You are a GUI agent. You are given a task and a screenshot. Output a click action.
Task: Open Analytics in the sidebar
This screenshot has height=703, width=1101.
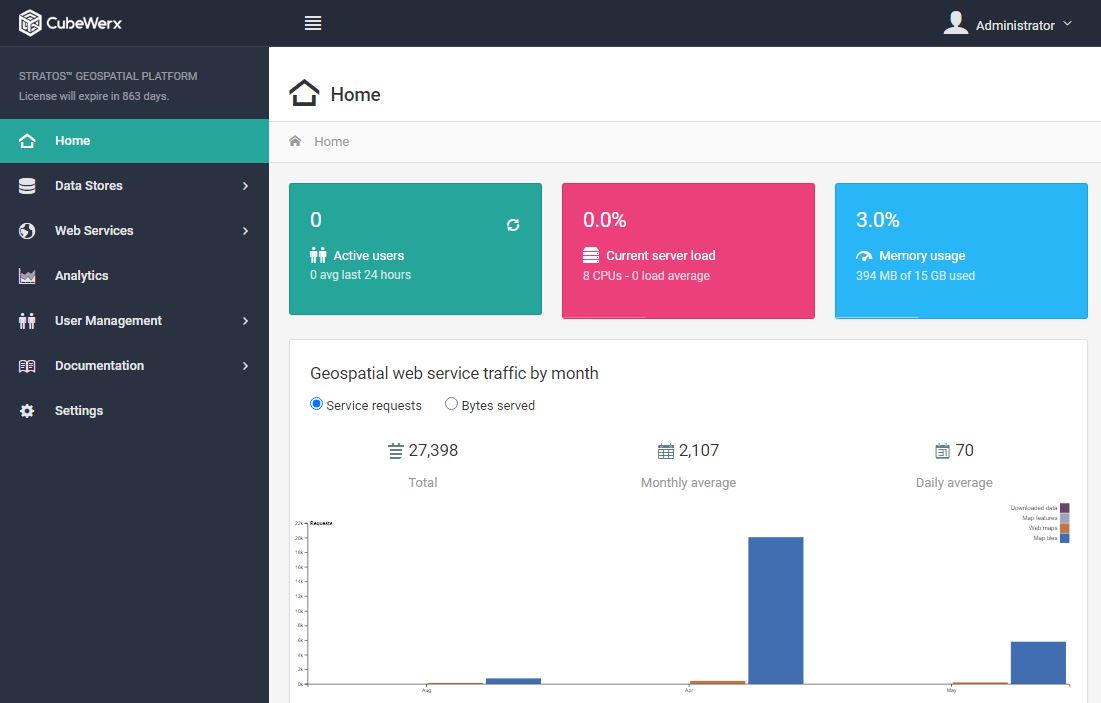click(x=134, y=275)
